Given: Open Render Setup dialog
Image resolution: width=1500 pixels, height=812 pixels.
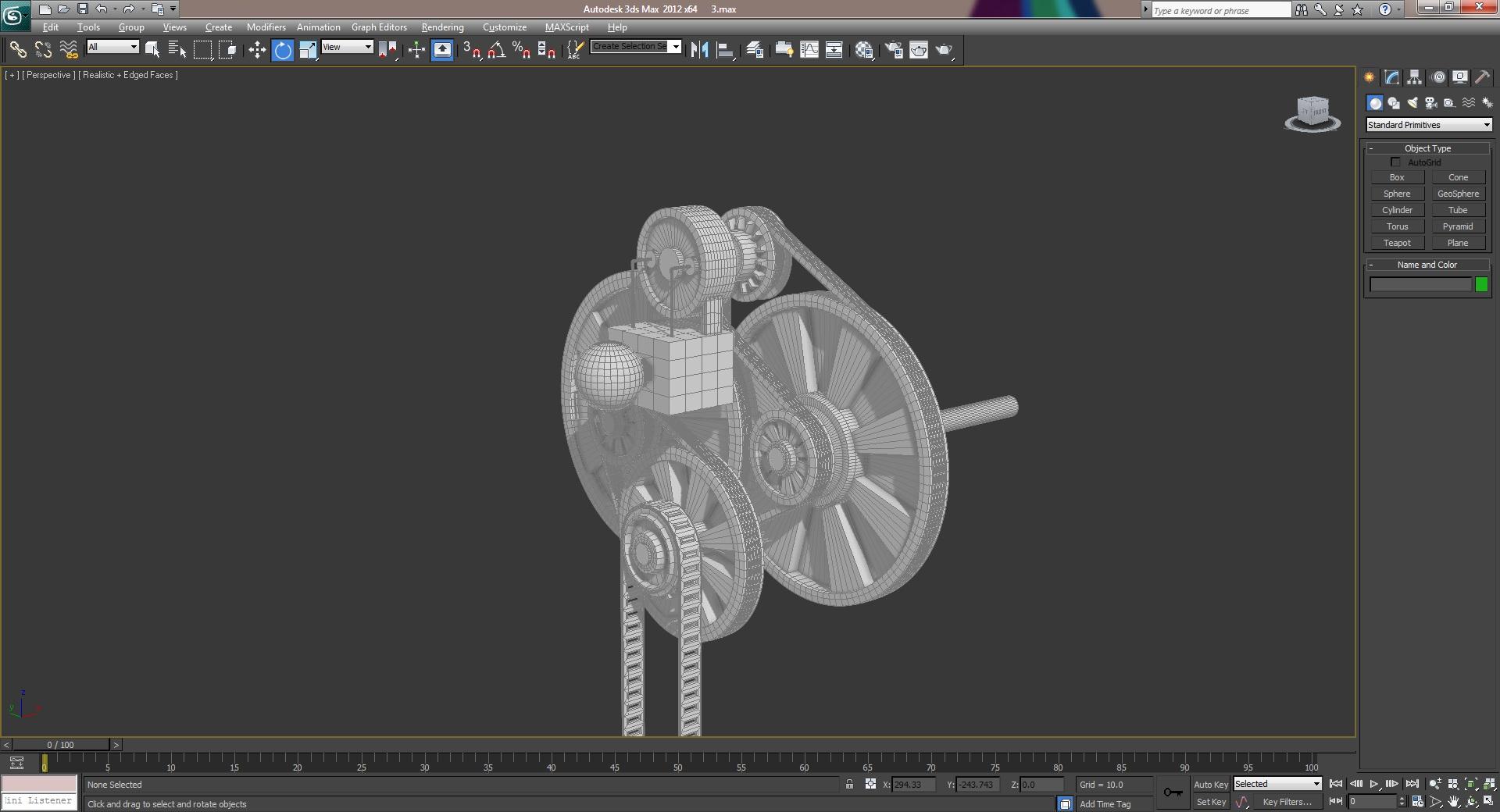Looking at the screenshot, I should (x=894, y=50).
